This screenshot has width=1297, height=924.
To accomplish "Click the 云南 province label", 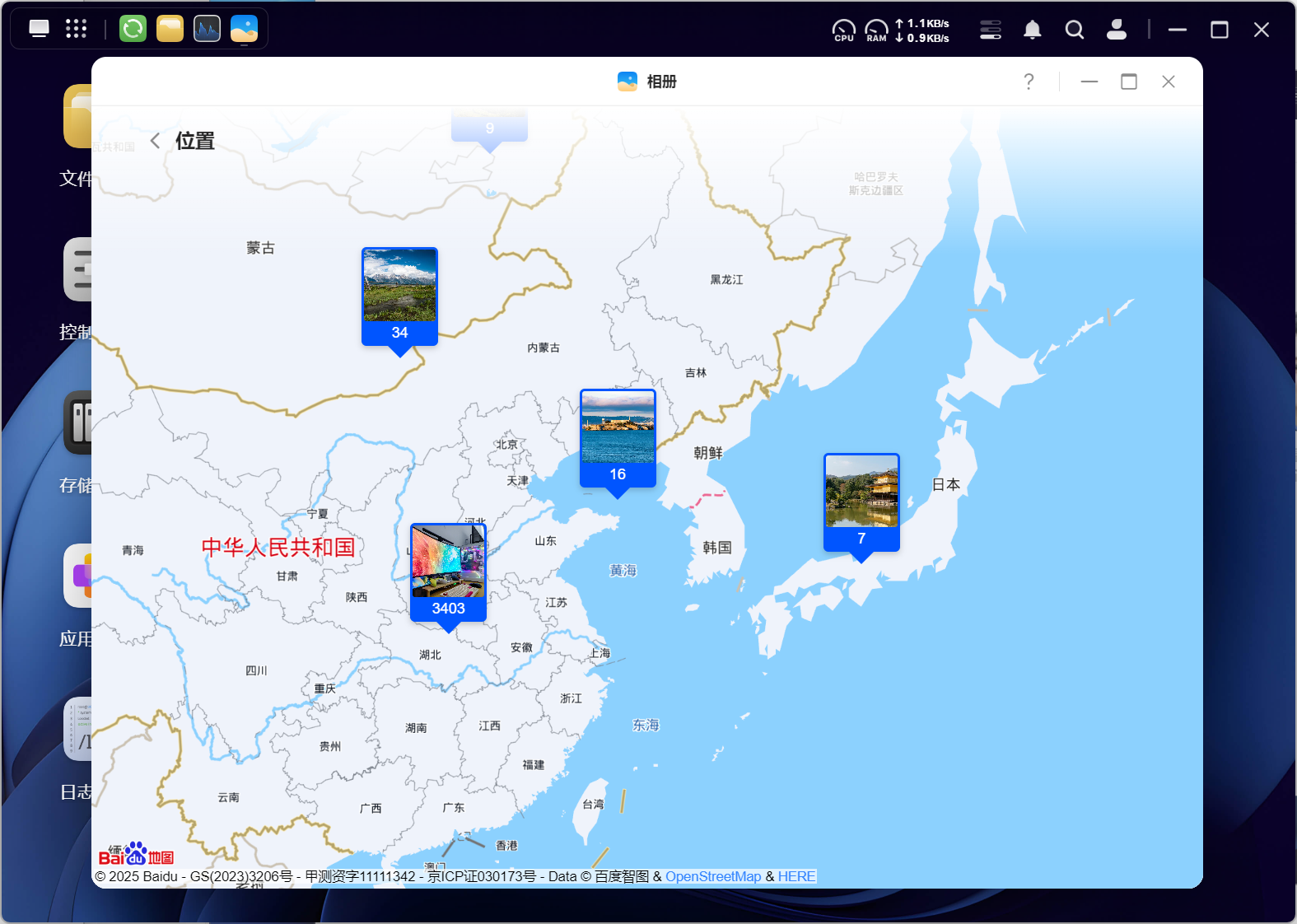I will coord(228,798).
